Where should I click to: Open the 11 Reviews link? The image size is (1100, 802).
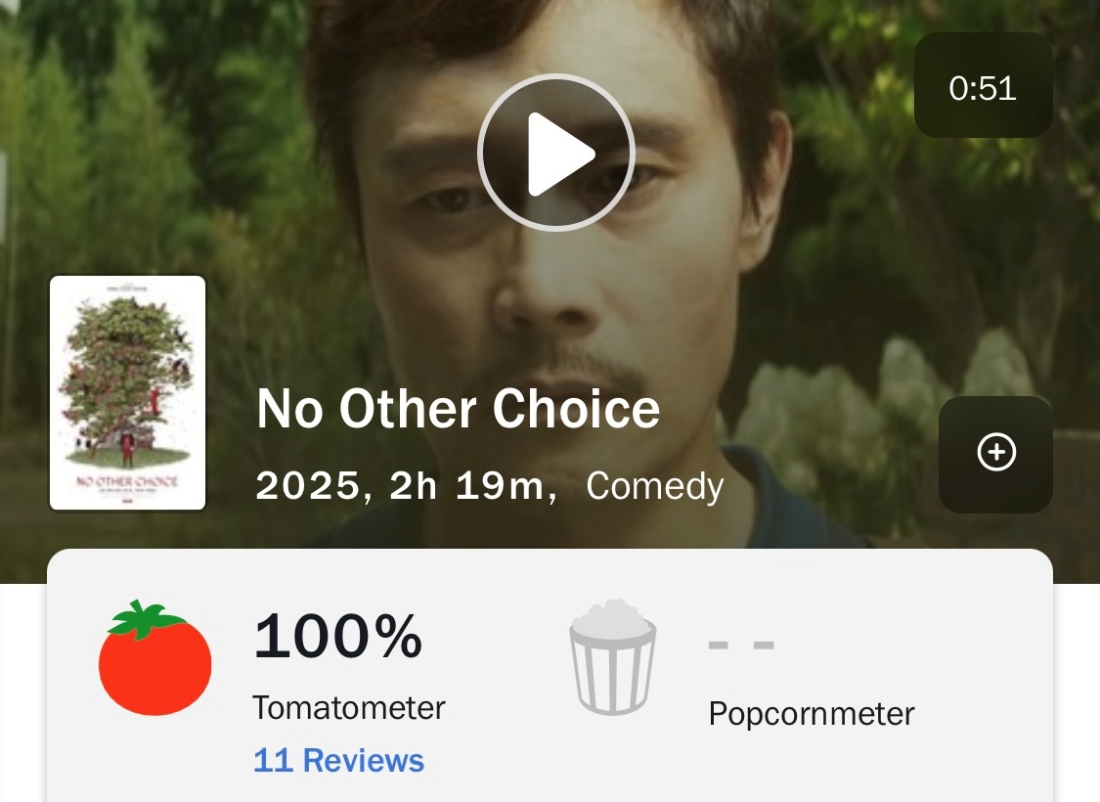point(338,760)
